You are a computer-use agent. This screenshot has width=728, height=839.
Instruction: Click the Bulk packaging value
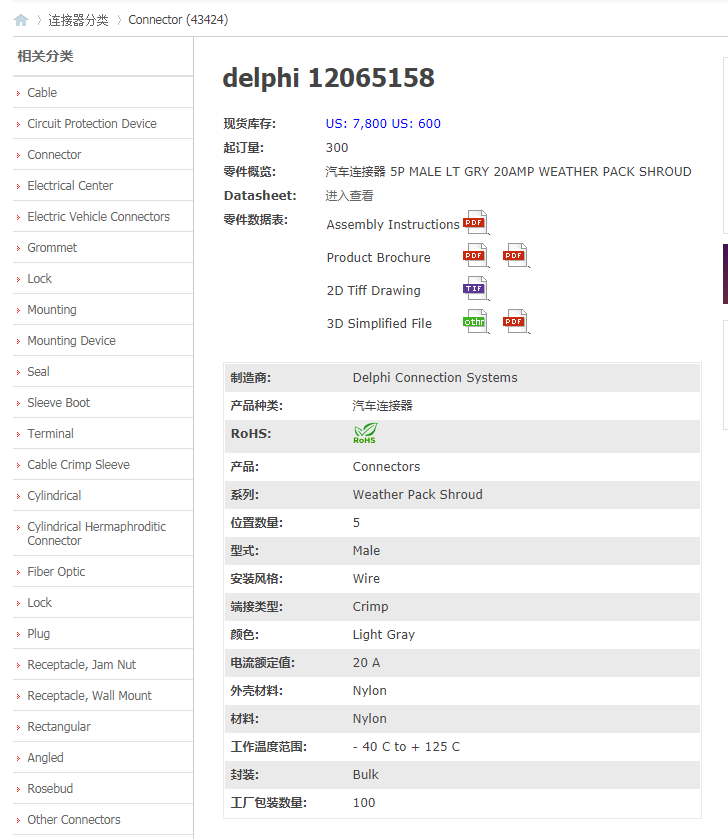[365, 775]
